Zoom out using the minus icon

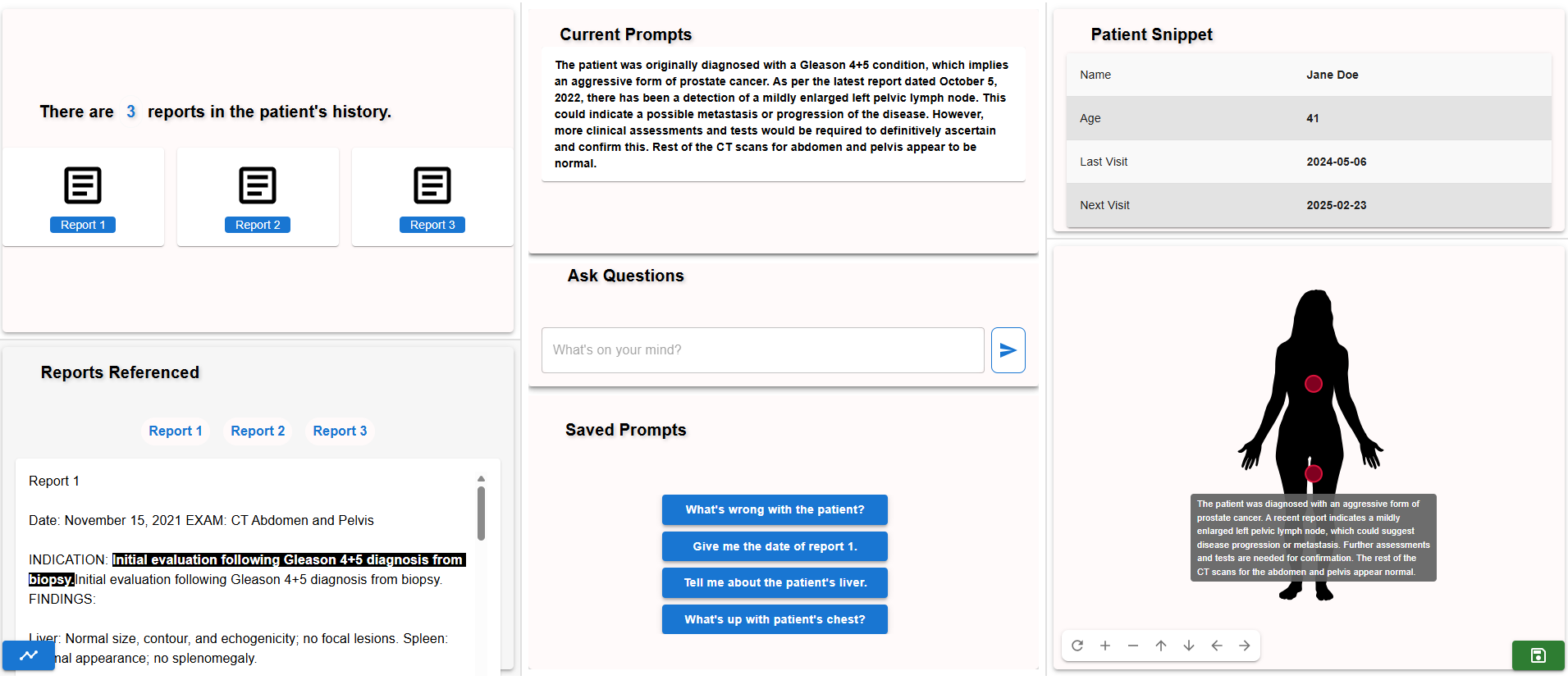(x=1133, y=646)
